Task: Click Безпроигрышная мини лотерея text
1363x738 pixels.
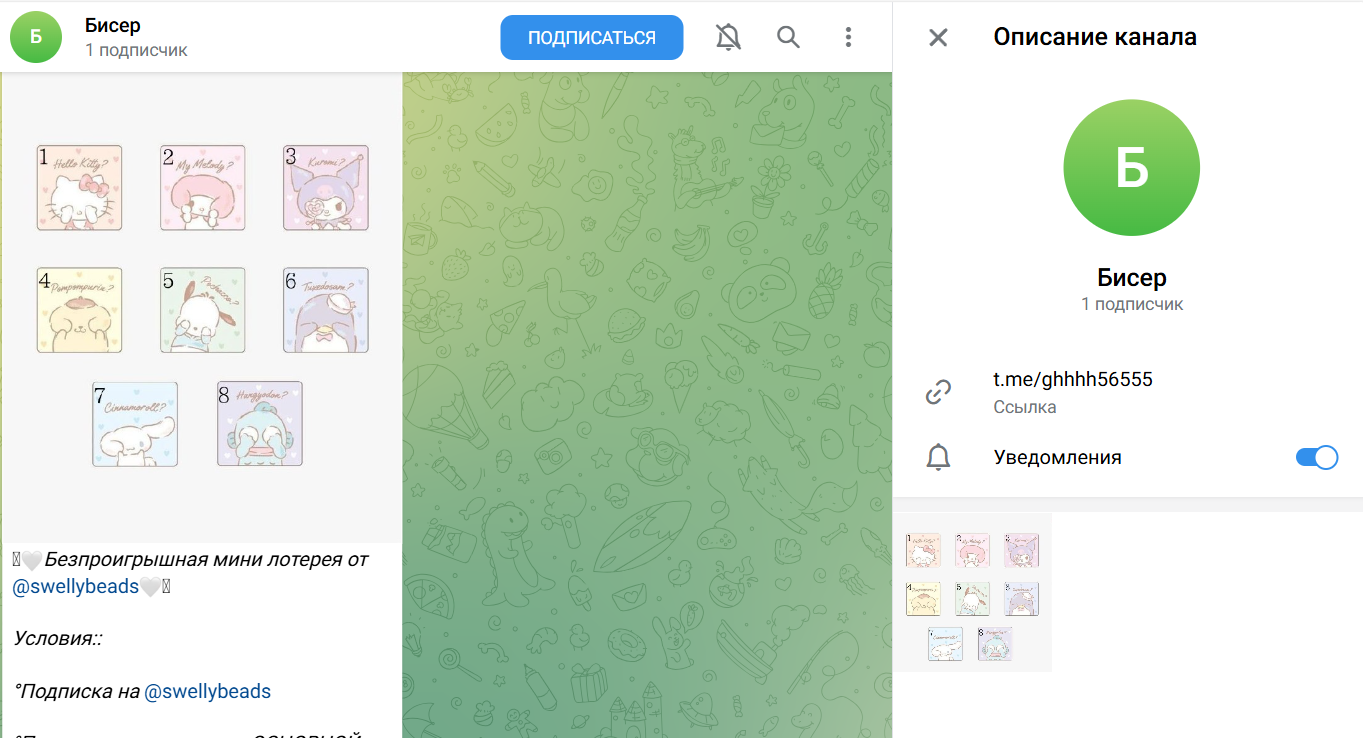Action: click(206, 559)
